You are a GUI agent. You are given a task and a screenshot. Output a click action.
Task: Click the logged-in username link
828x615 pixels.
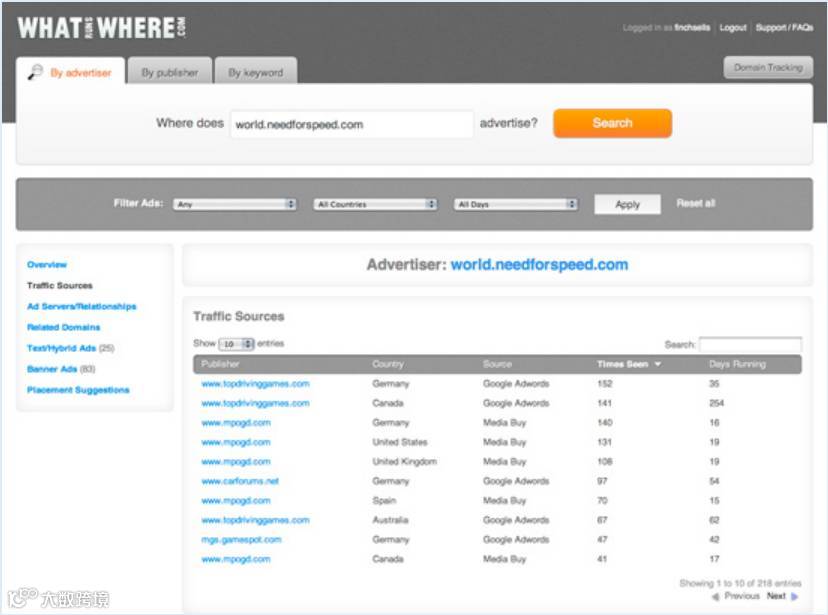692,27
